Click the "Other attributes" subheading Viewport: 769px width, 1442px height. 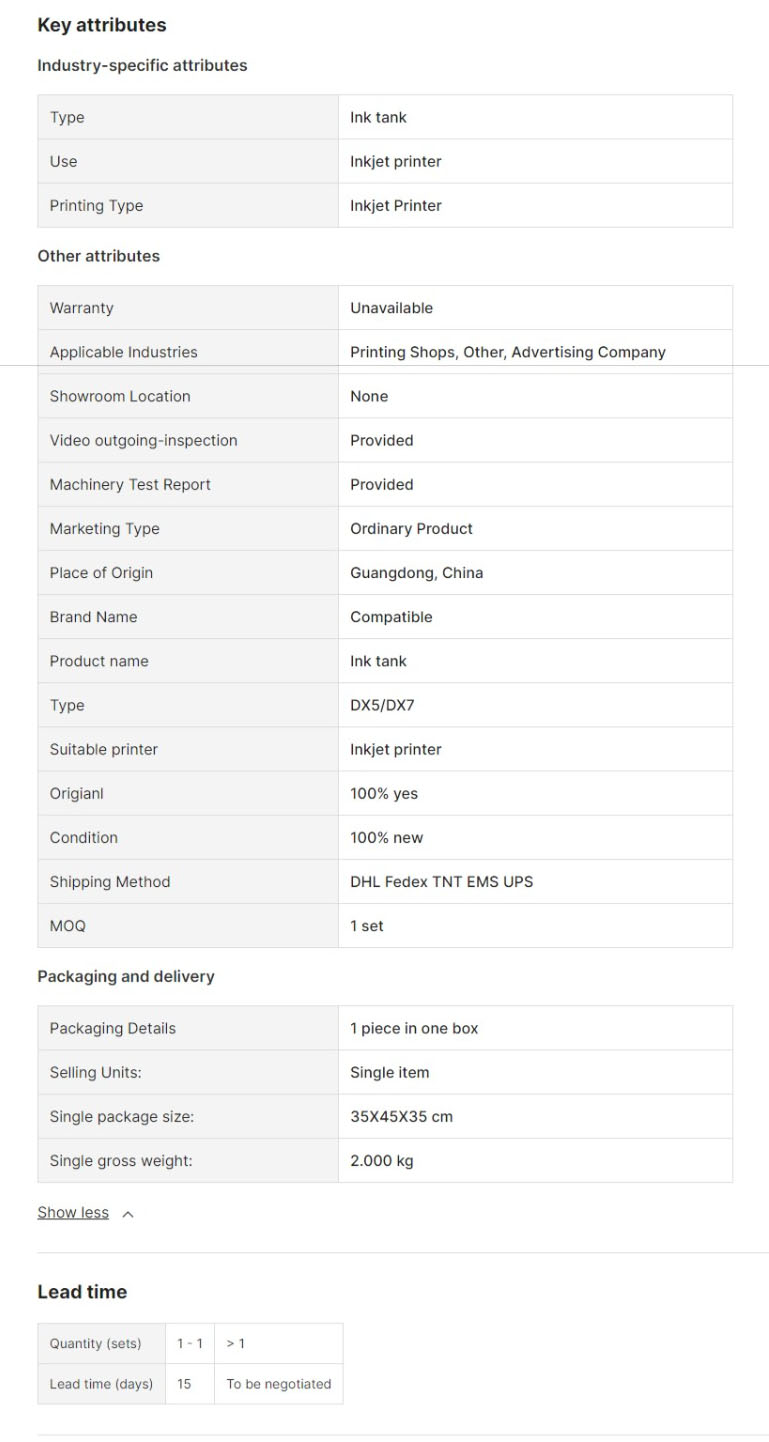pyautogui.click(x=98, y=256)
